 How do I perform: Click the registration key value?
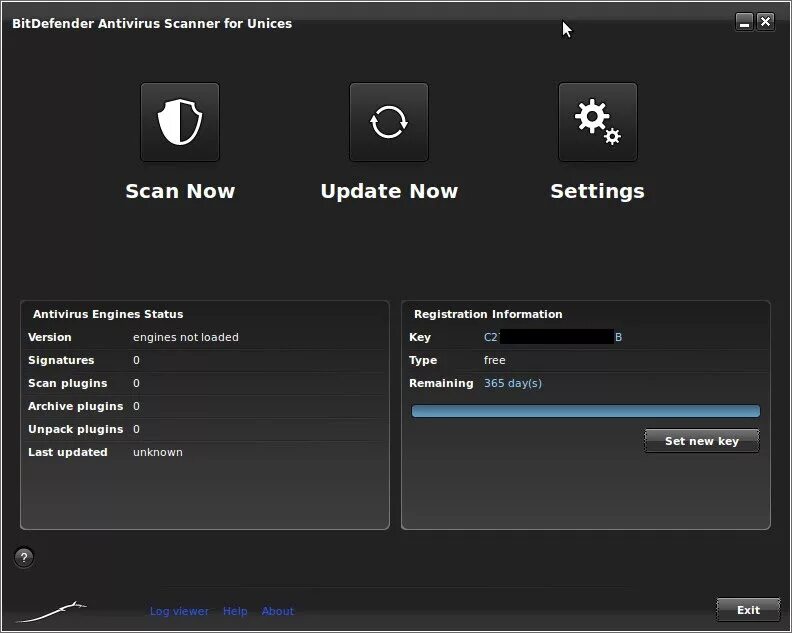553,337
